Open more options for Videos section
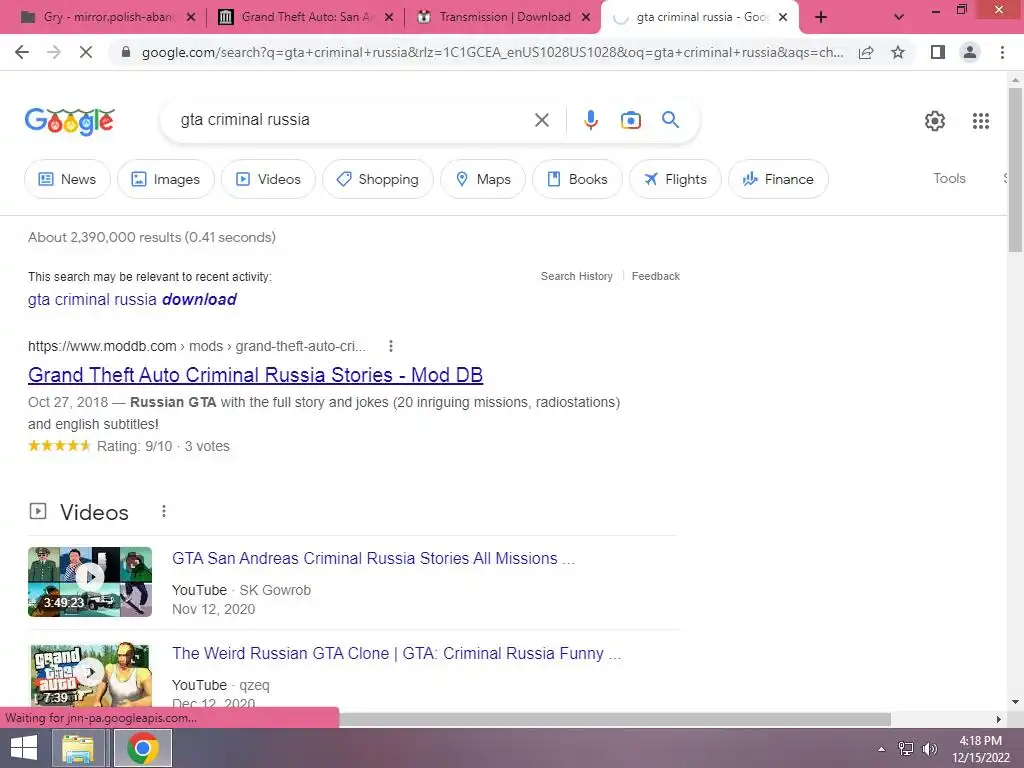1024x768 pixels. [x=163, y=511]
